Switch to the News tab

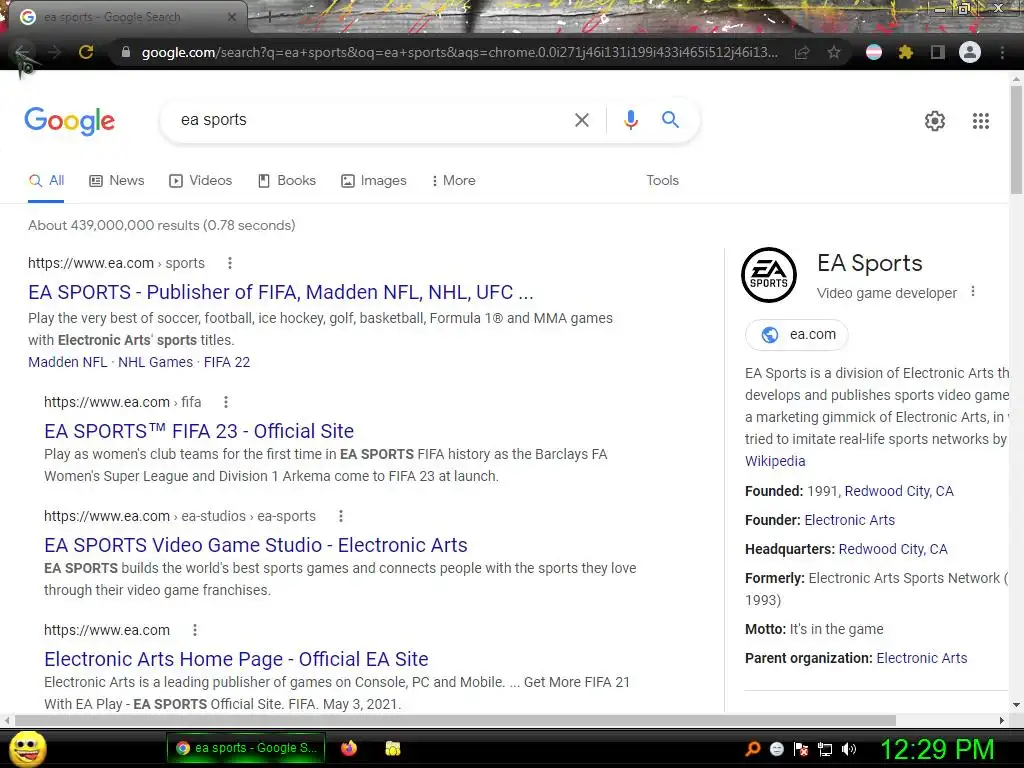[x=117, y=181]
